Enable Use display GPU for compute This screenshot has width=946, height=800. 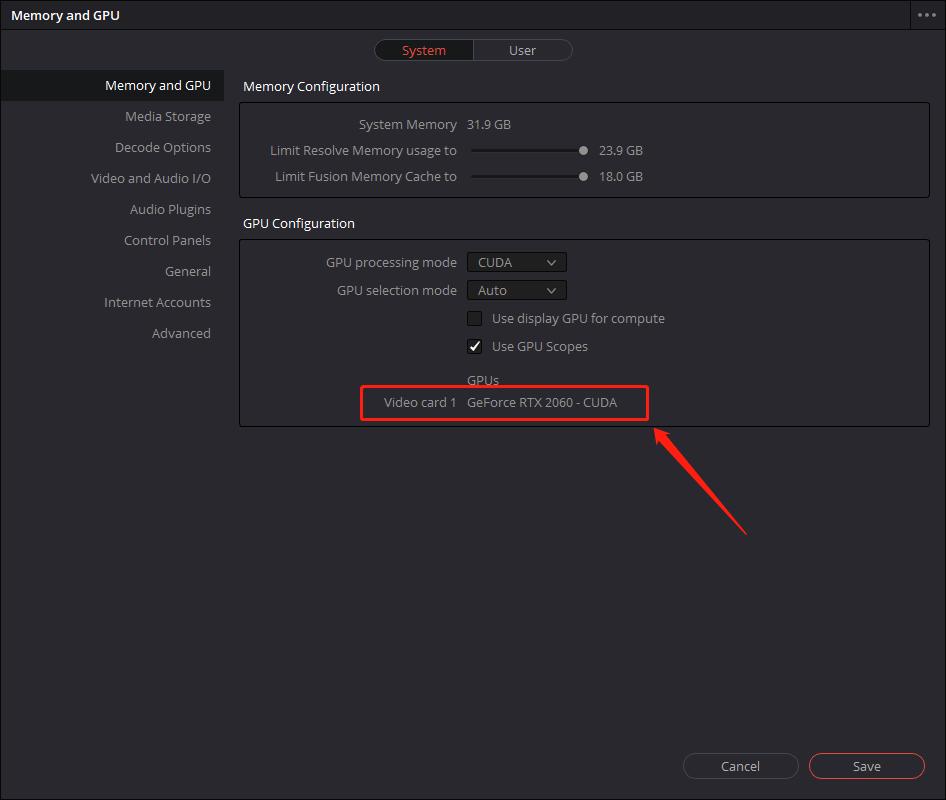475,319
